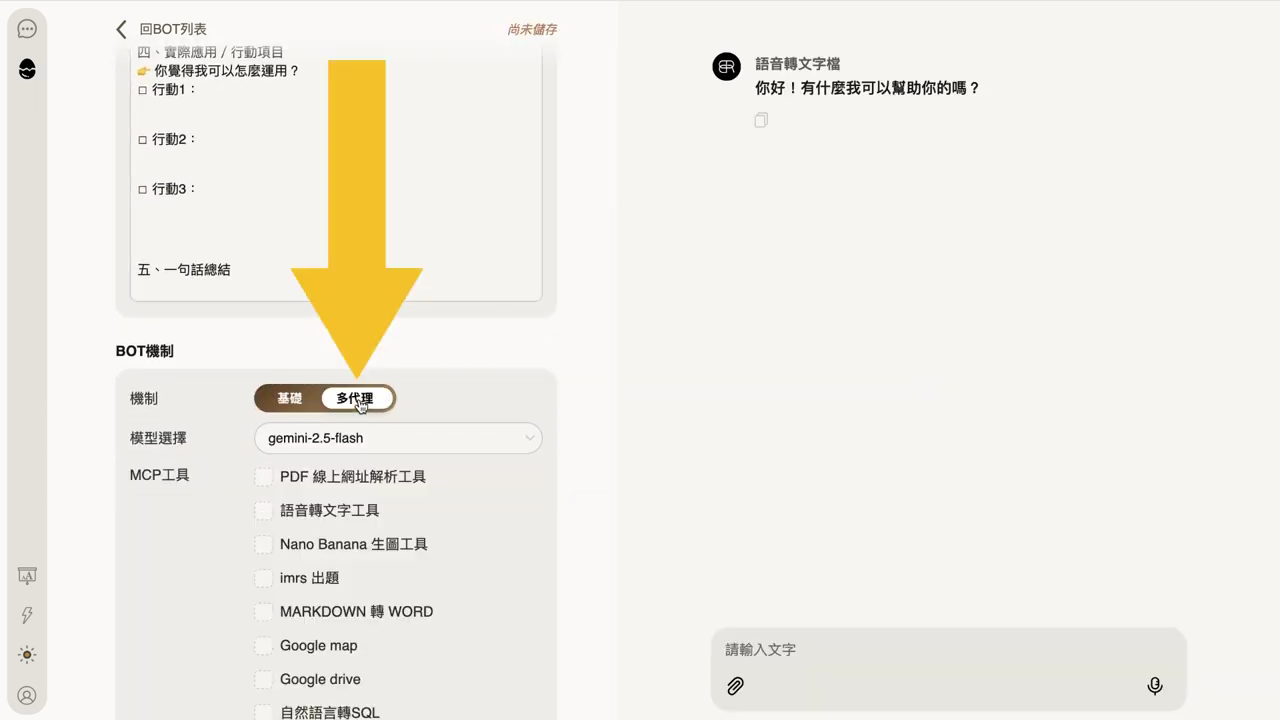This screenshot has height=720, width=1280.
Task: Copy the bot greeting message
Action: [761, 120]
